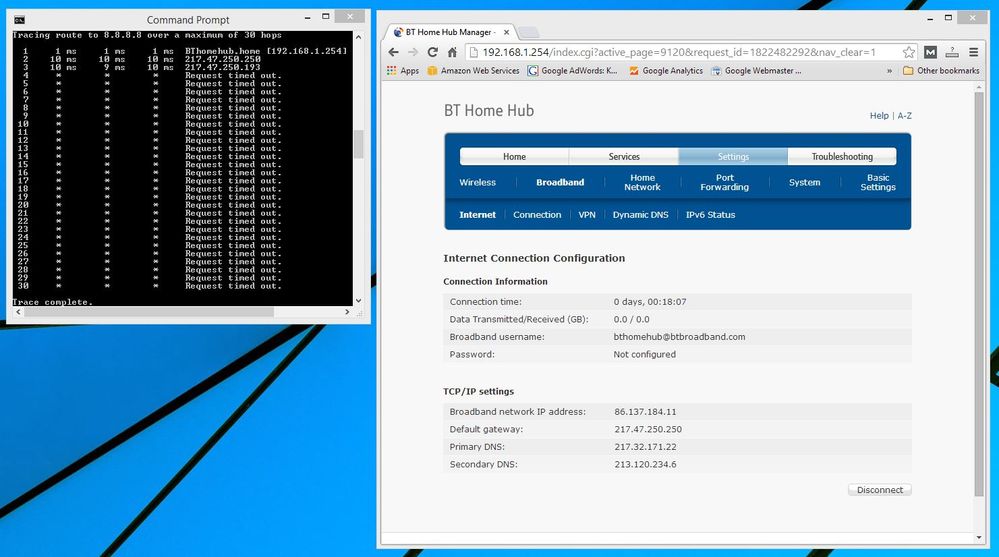
Task: Switch to the Home tab
Action: (514, 156)
